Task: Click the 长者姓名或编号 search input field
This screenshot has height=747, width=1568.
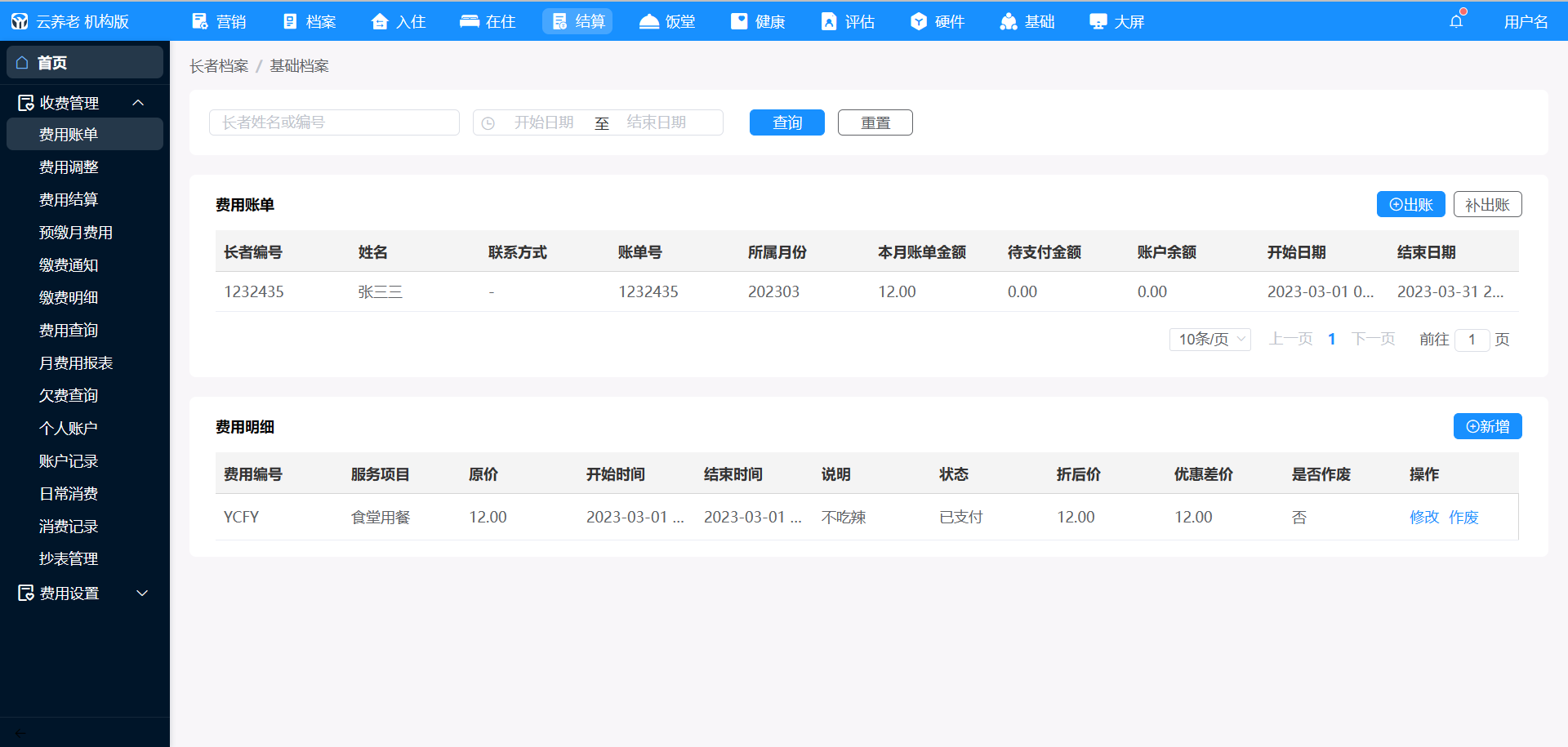Action: 334,123
